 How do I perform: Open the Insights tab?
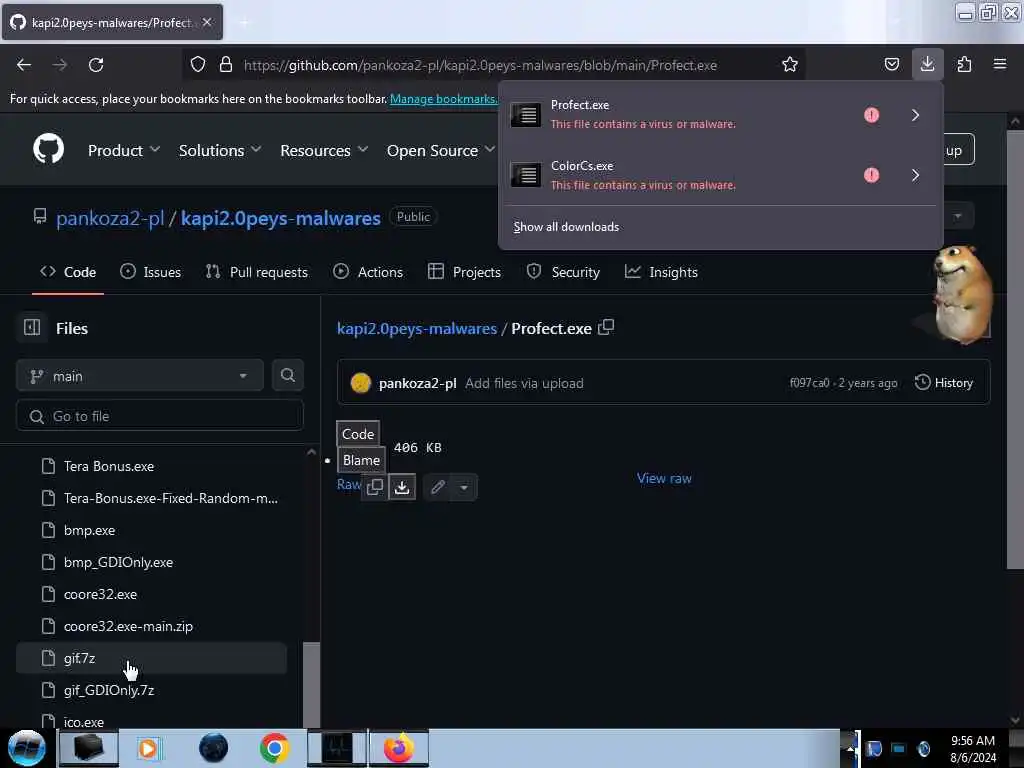pos(661,272)
